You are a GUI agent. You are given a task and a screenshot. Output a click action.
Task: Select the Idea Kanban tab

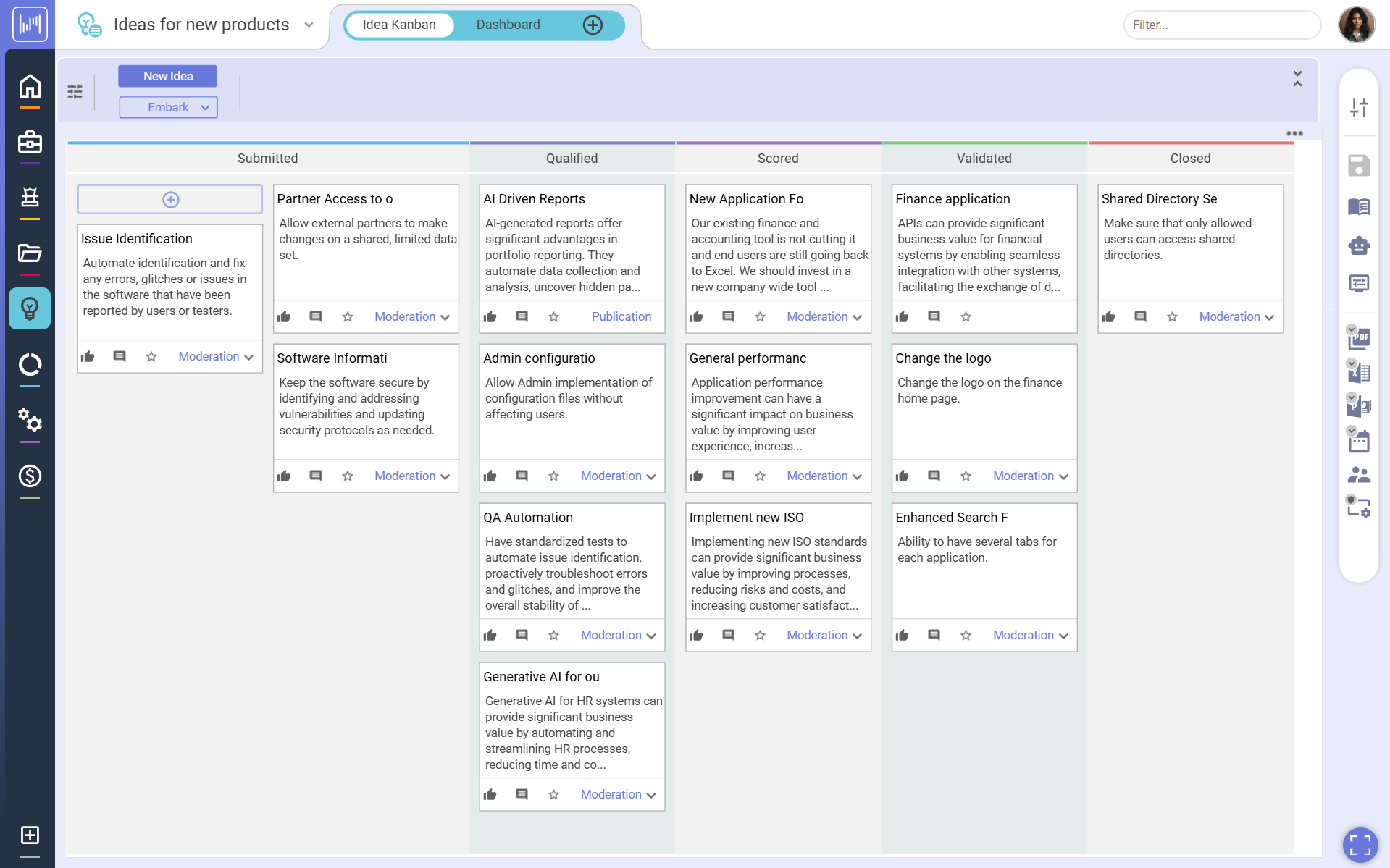point(399,24)
